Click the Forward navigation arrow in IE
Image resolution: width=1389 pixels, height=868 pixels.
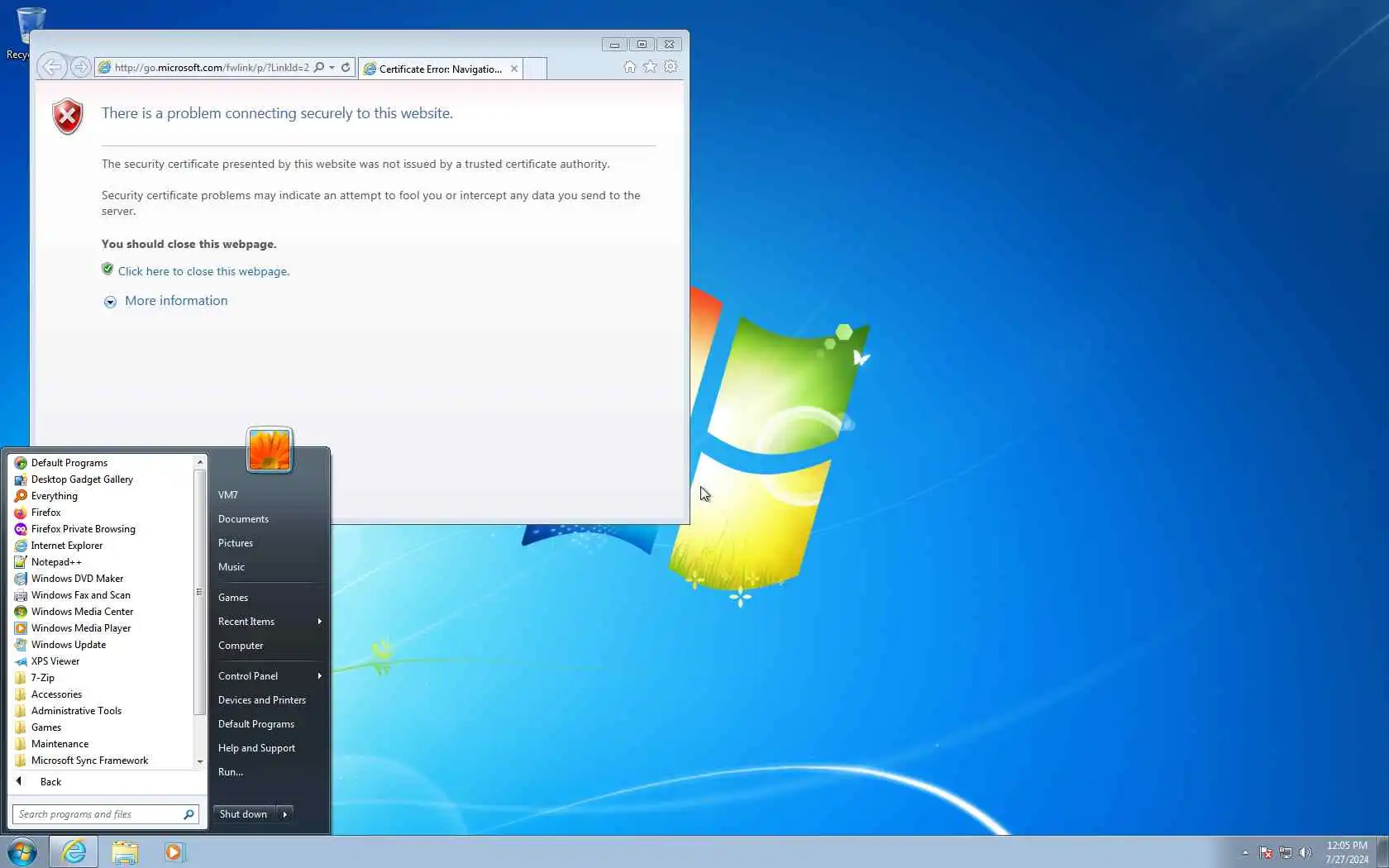tap(80, 68)
